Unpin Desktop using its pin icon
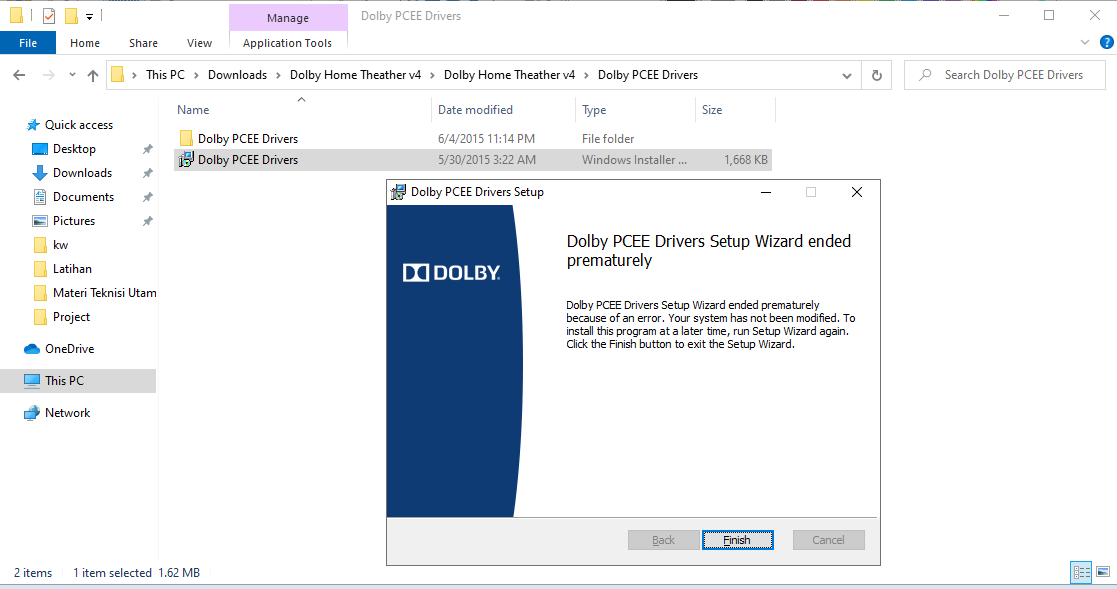This screenshot has width=1117, height=589. click(x=147, y=149)
